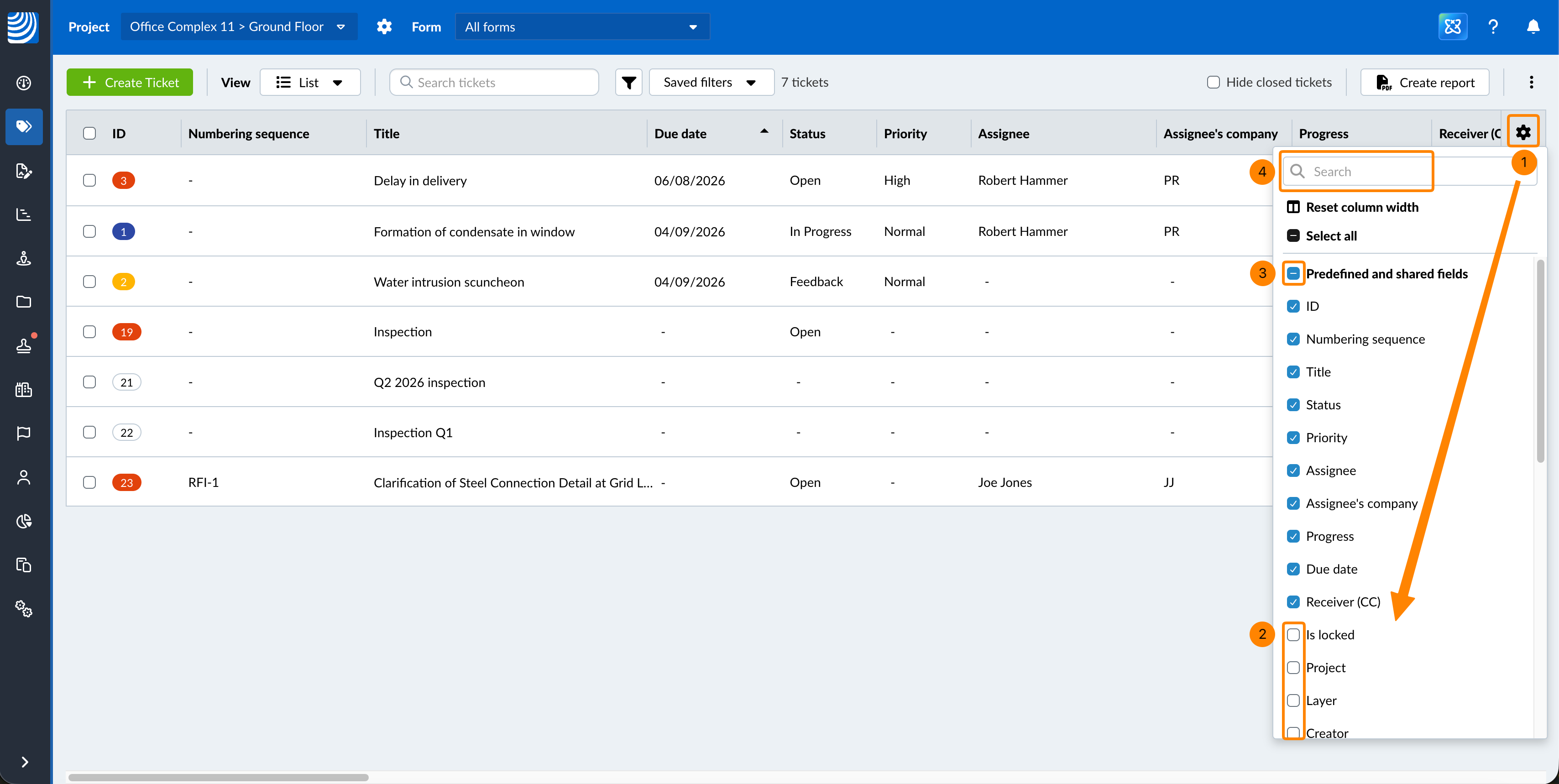Enable the Layer column checkbox
This screenshot has height=784, width=1559.
pyautogui.click(x=1293, y=700)
